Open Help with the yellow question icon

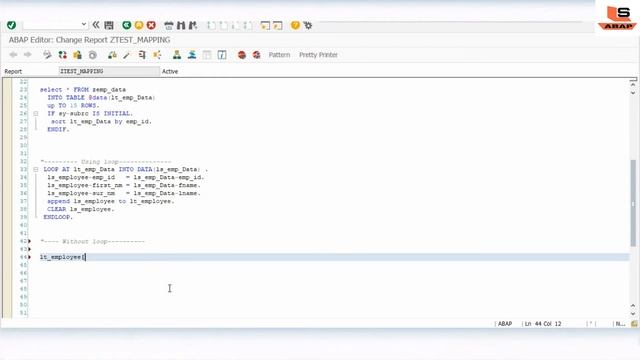[295, 25]
